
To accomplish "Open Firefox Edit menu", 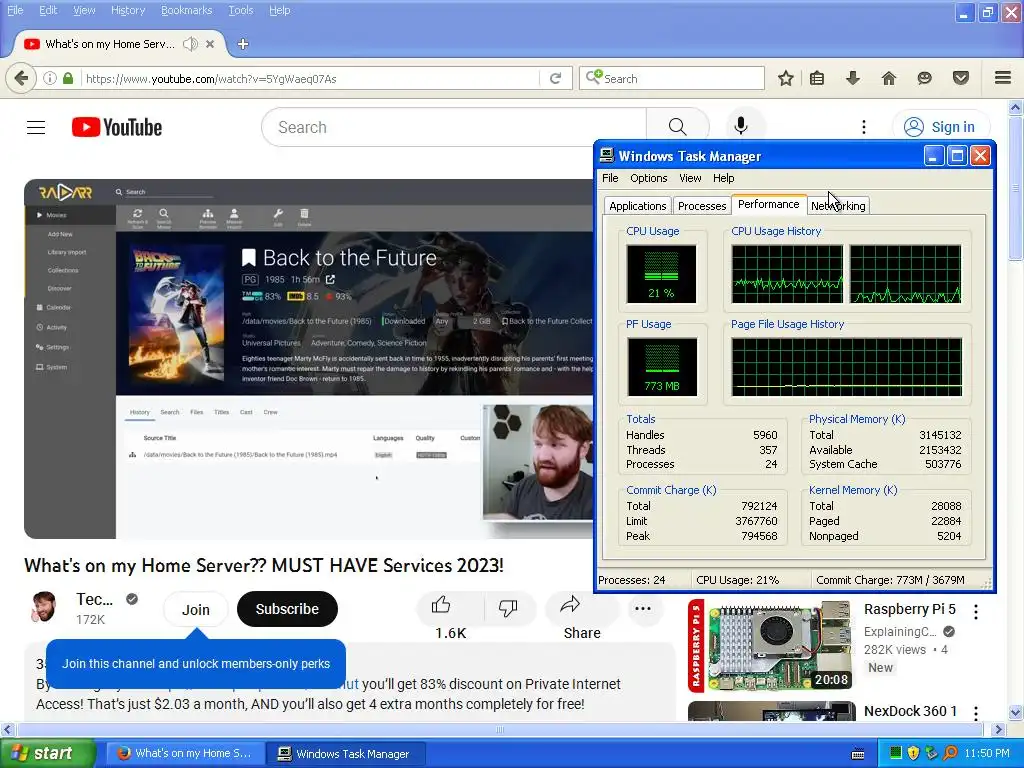I will pos(48,10).
